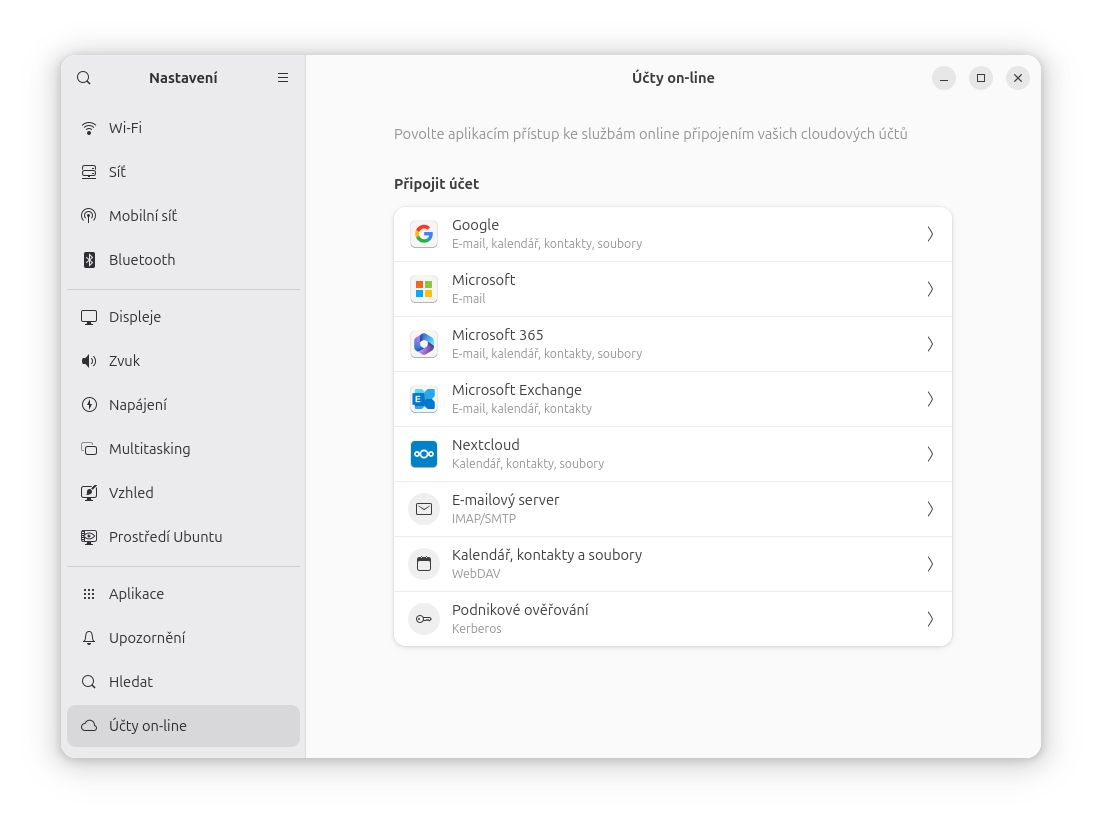Select the Displeje monitor icon

[89, 317]
